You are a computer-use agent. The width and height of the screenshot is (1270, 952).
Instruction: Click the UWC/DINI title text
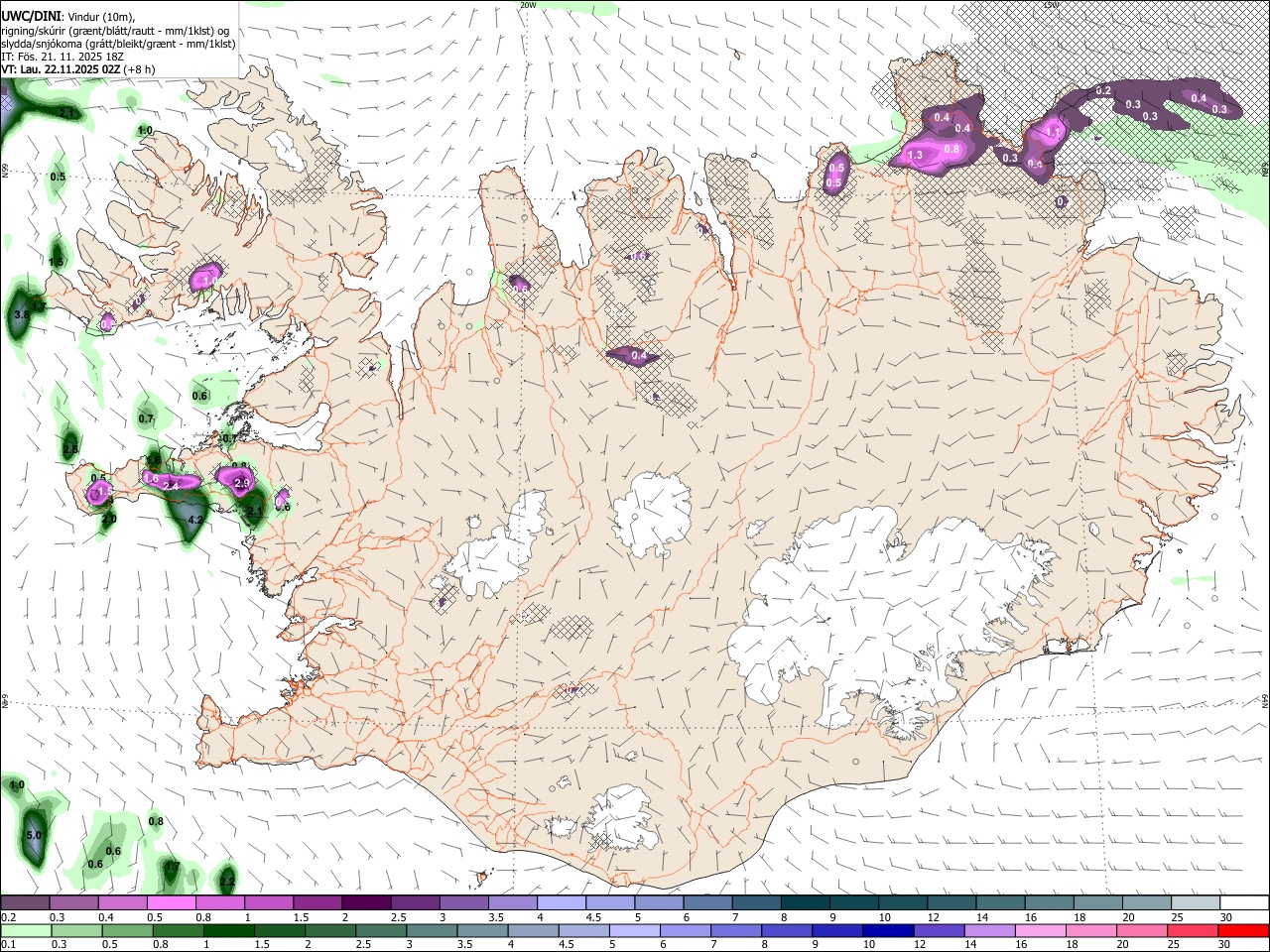pyautogui.click(x=31, y=17)
